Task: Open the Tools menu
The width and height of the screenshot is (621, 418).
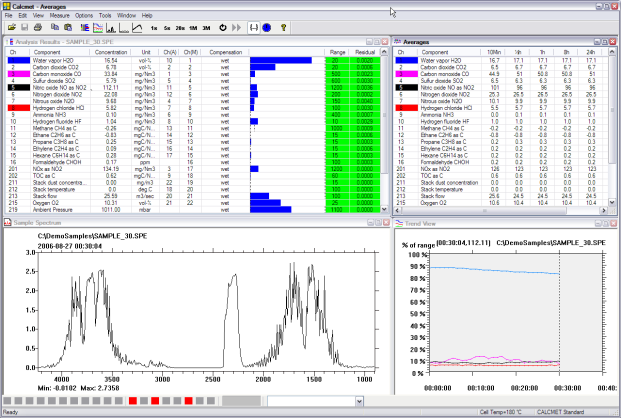Action: tap(105, 15)
